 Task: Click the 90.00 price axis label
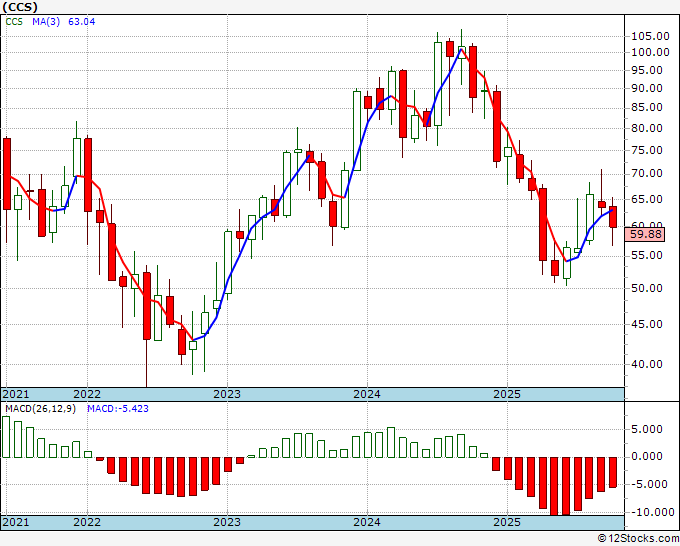[x=647, y=88]
